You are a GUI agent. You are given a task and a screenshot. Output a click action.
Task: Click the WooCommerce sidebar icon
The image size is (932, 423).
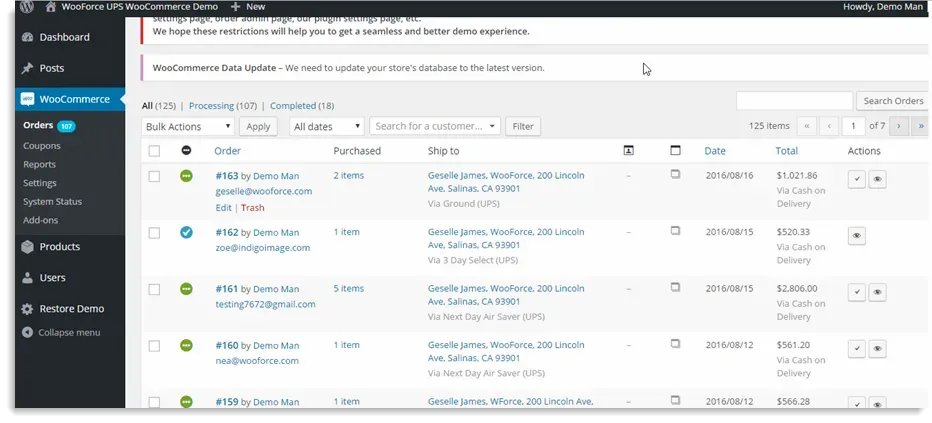tap(27, 99)
